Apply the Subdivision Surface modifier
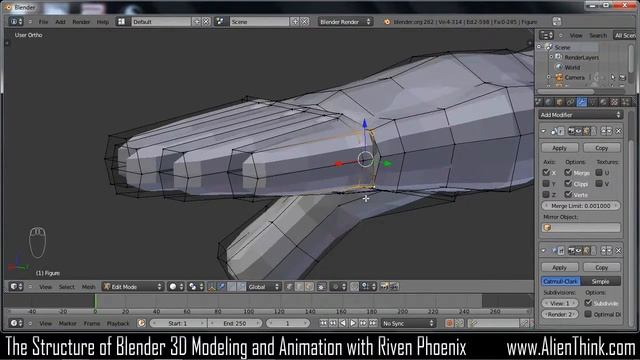Viewport: 640px width, 360px height. [559, 267]
